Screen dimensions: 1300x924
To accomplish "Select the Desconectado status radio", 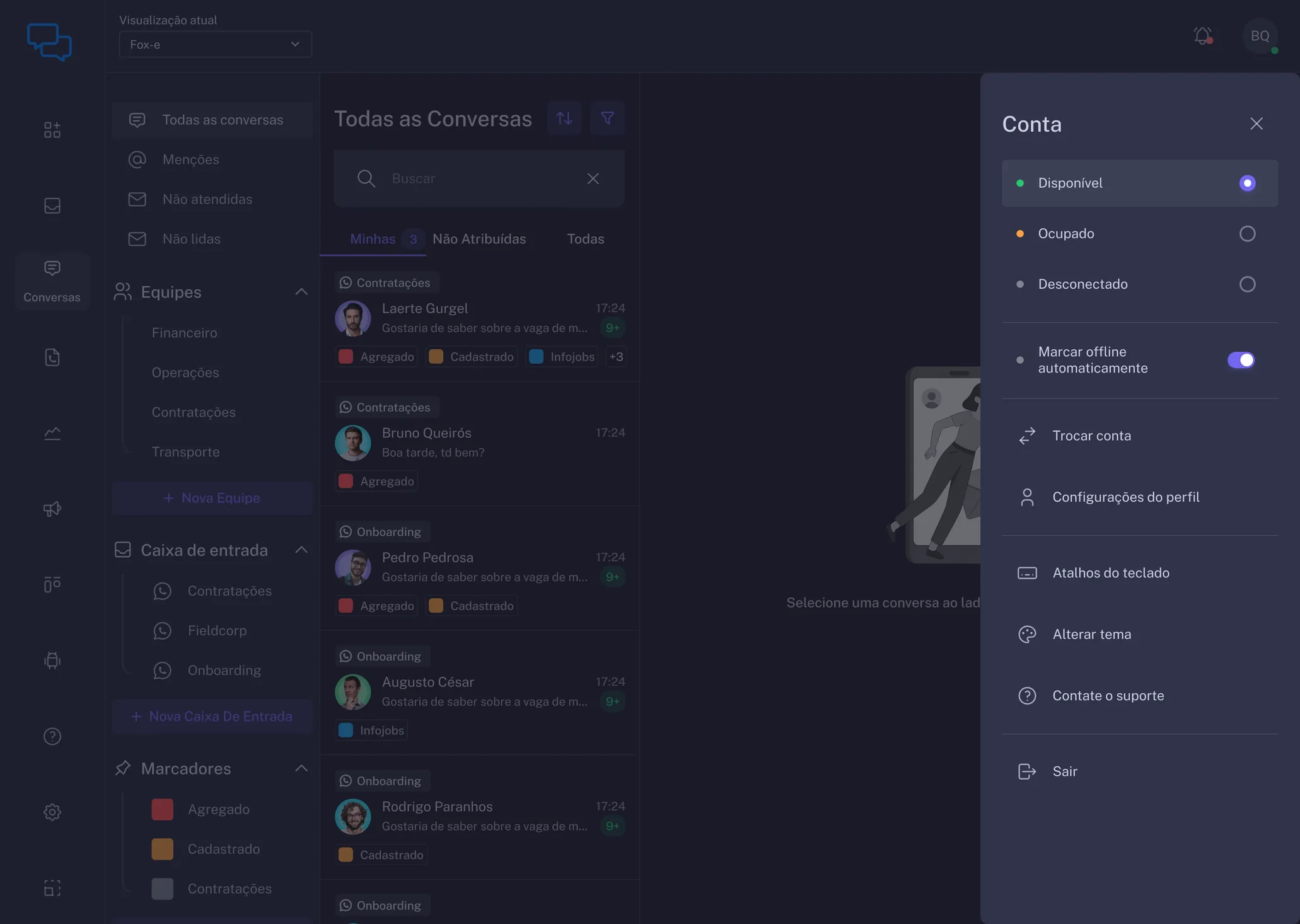I will 1247,284.
